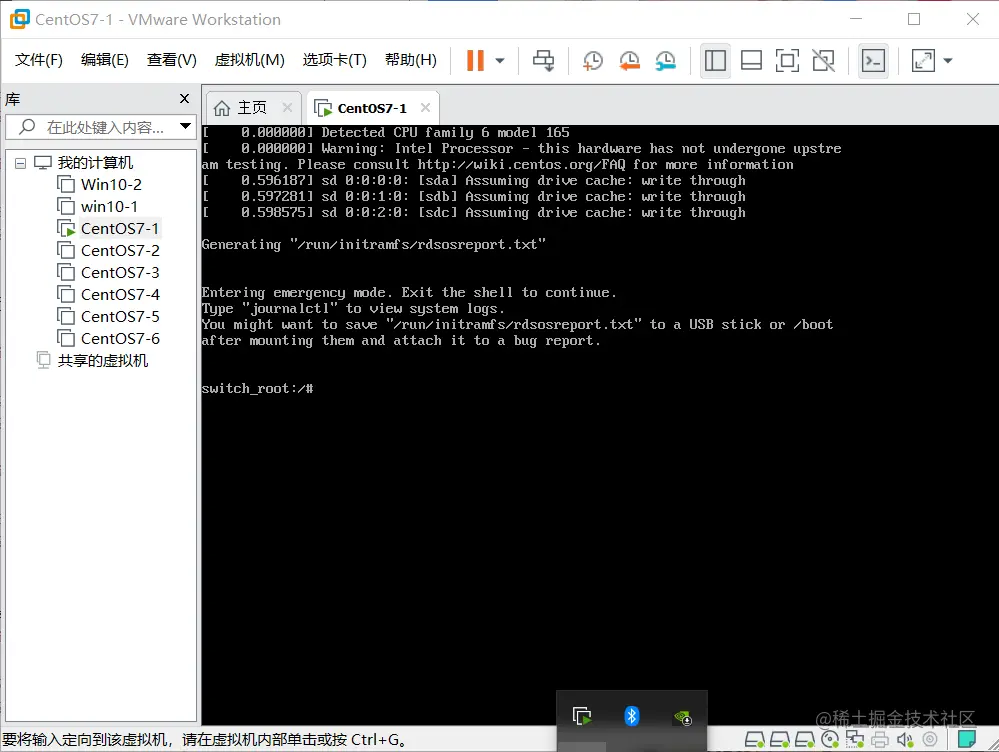This screenshot has width=999, height=752.
Task: Open the stretch display dropdown arrow
Action: 948,61
